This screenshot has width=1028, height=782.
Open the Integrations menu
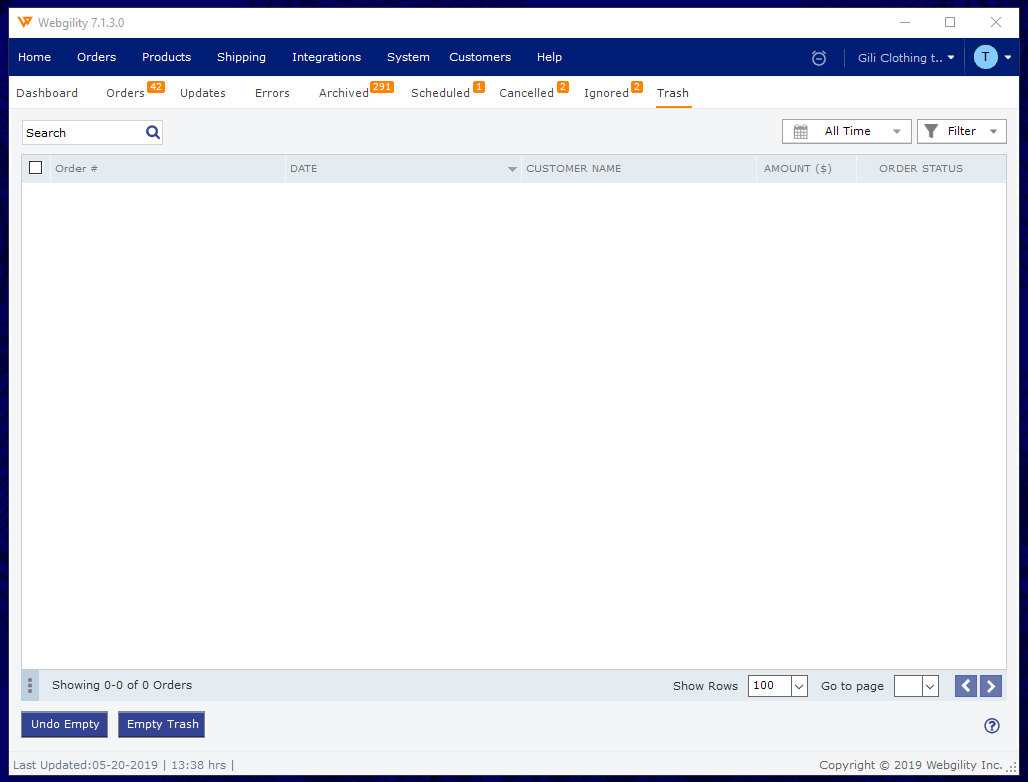(326, 57)
